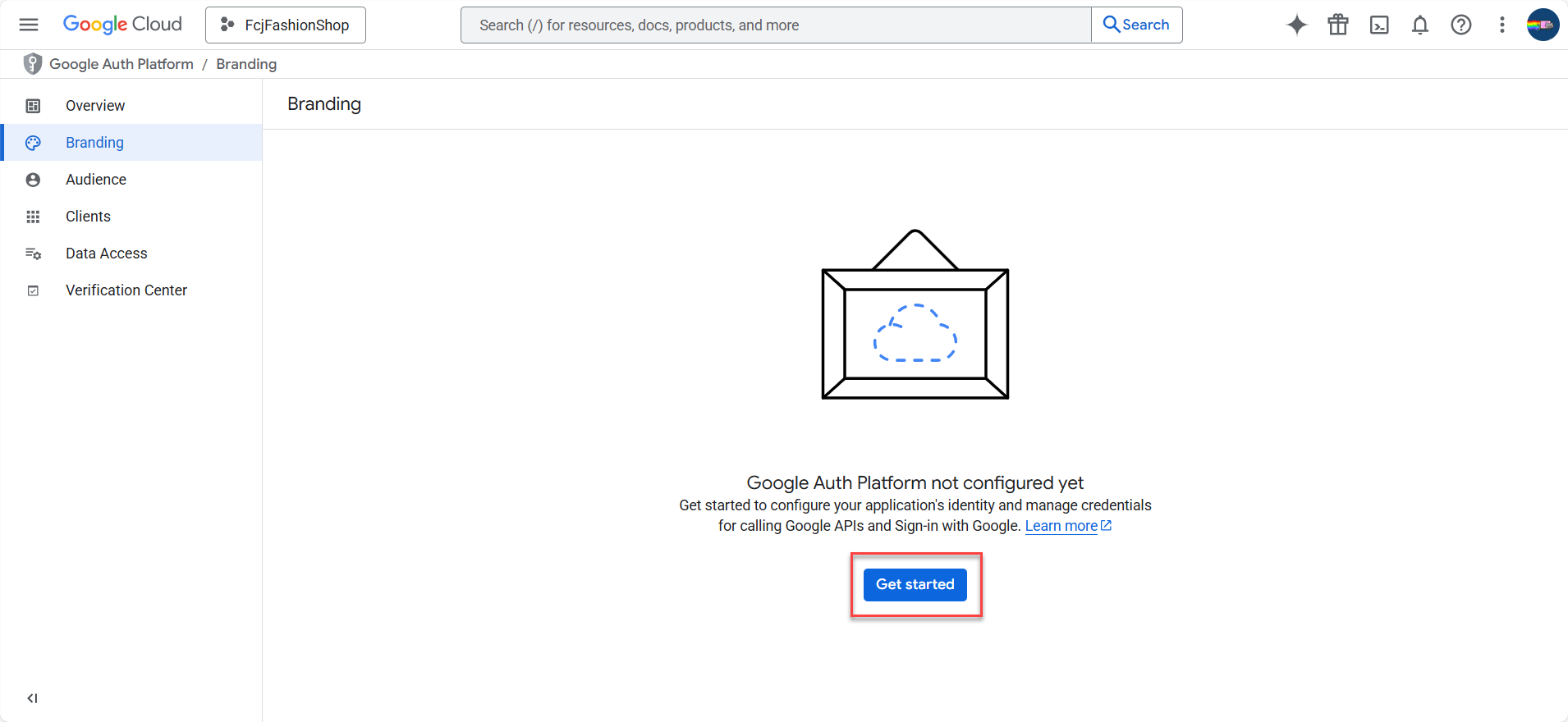The height and width of the screenshot is (722, 1568).
Task: Click the Google Auth Platform shield icon
Action: pyautogui.click(x=33, y=64)
